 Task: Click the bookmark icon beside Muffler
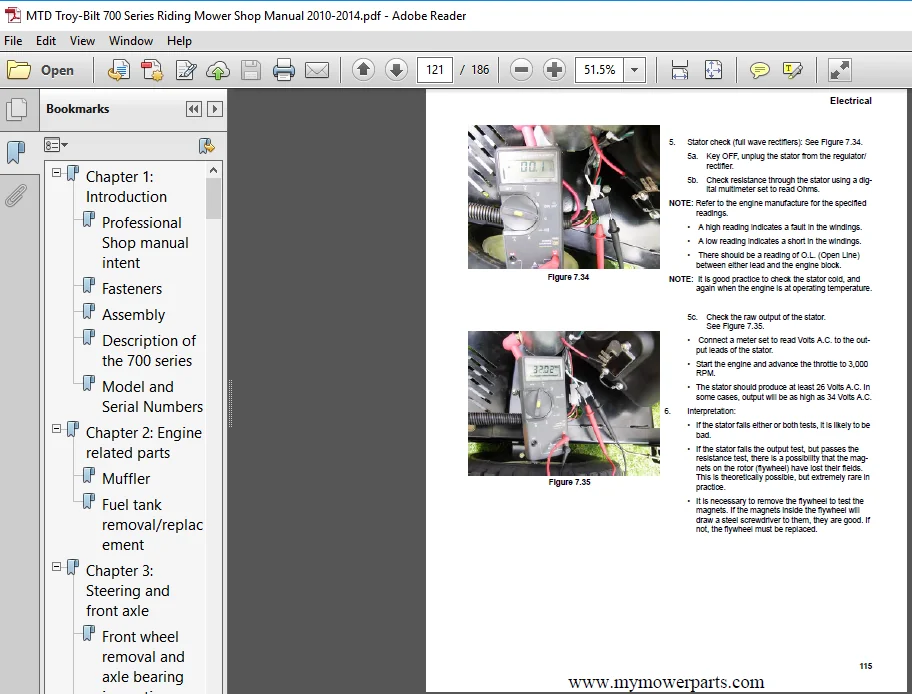point(88,476)
